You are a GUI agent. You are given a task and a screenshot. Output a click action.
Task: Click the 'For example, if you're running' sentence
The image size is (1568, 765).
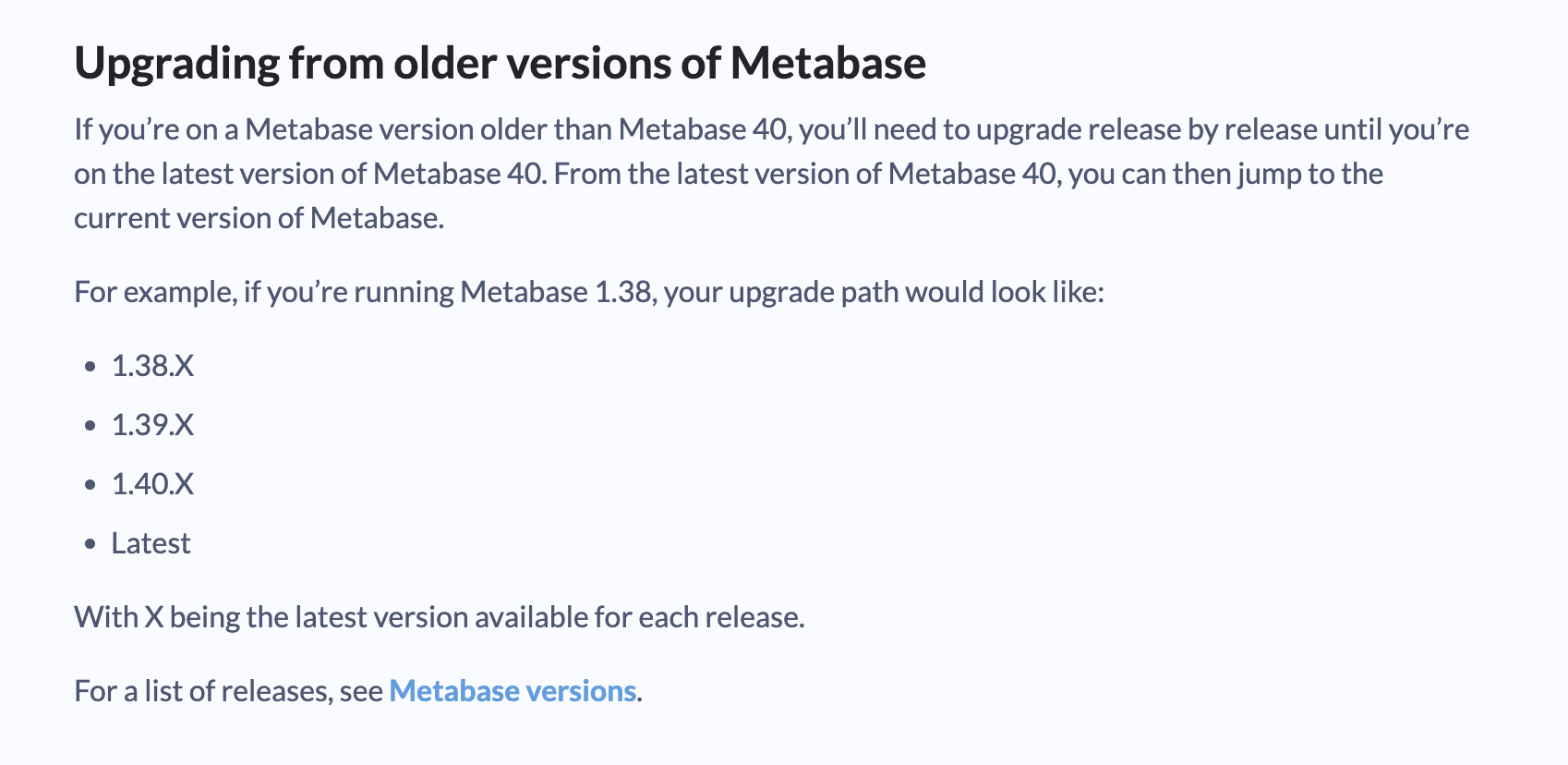point(589,292)
